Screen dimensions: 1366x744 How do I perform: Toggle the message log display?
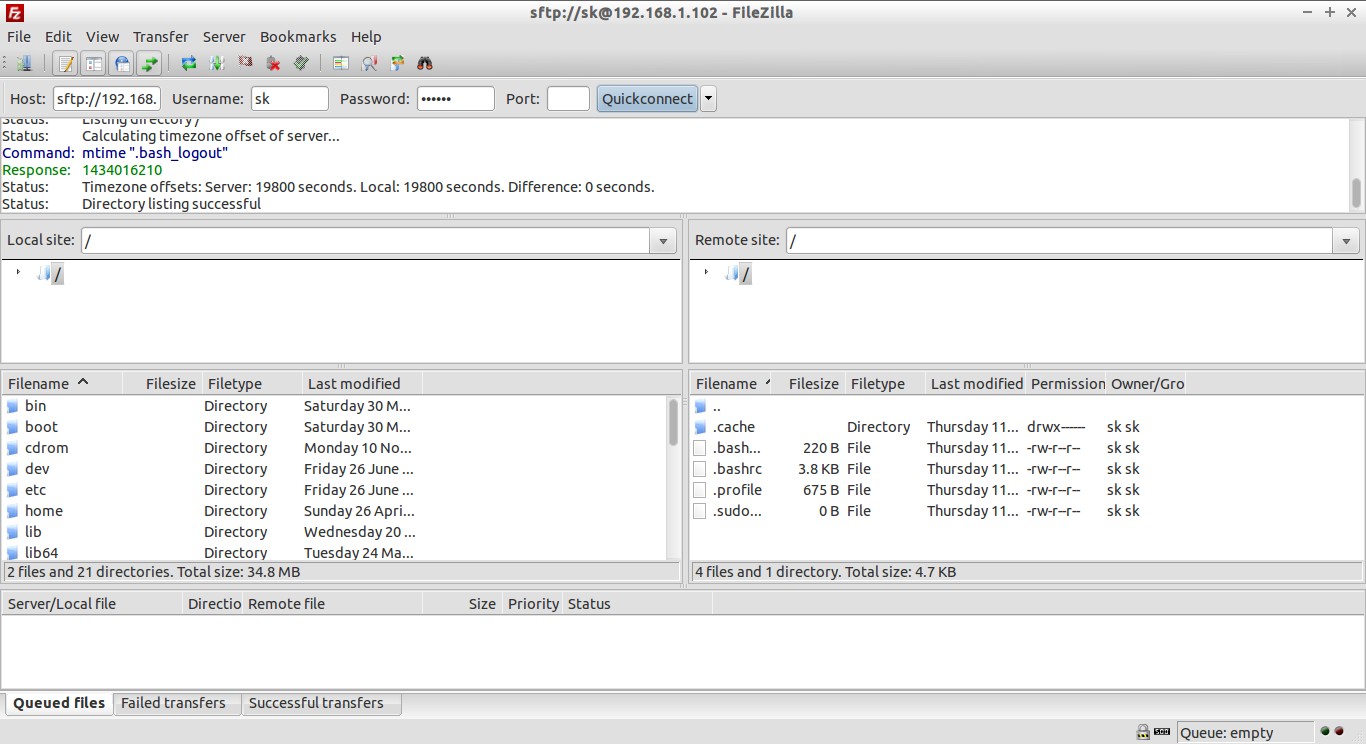pyautogui.click(x=66, y=63)
